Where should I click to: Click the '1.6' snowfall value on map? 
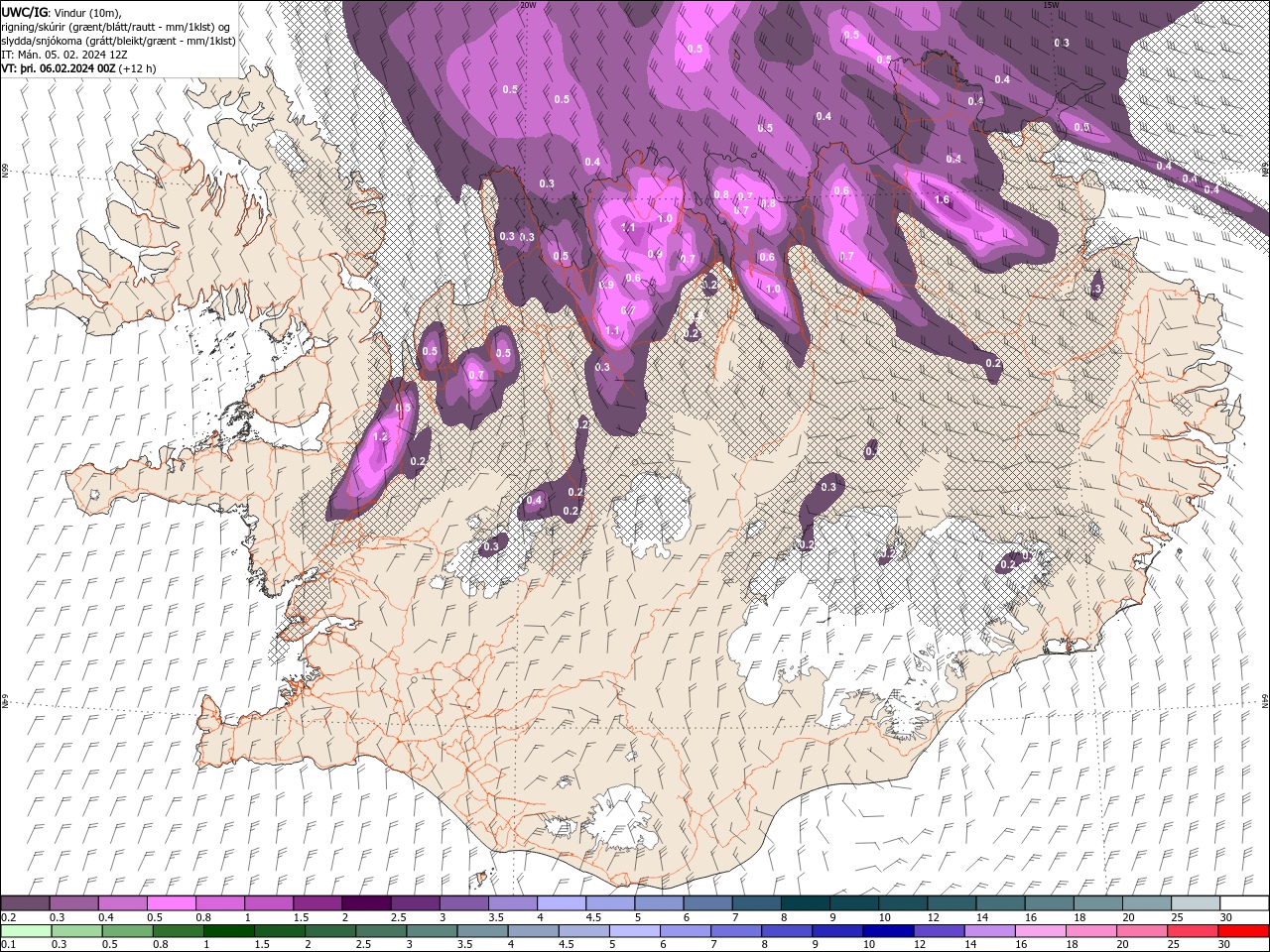943,199
